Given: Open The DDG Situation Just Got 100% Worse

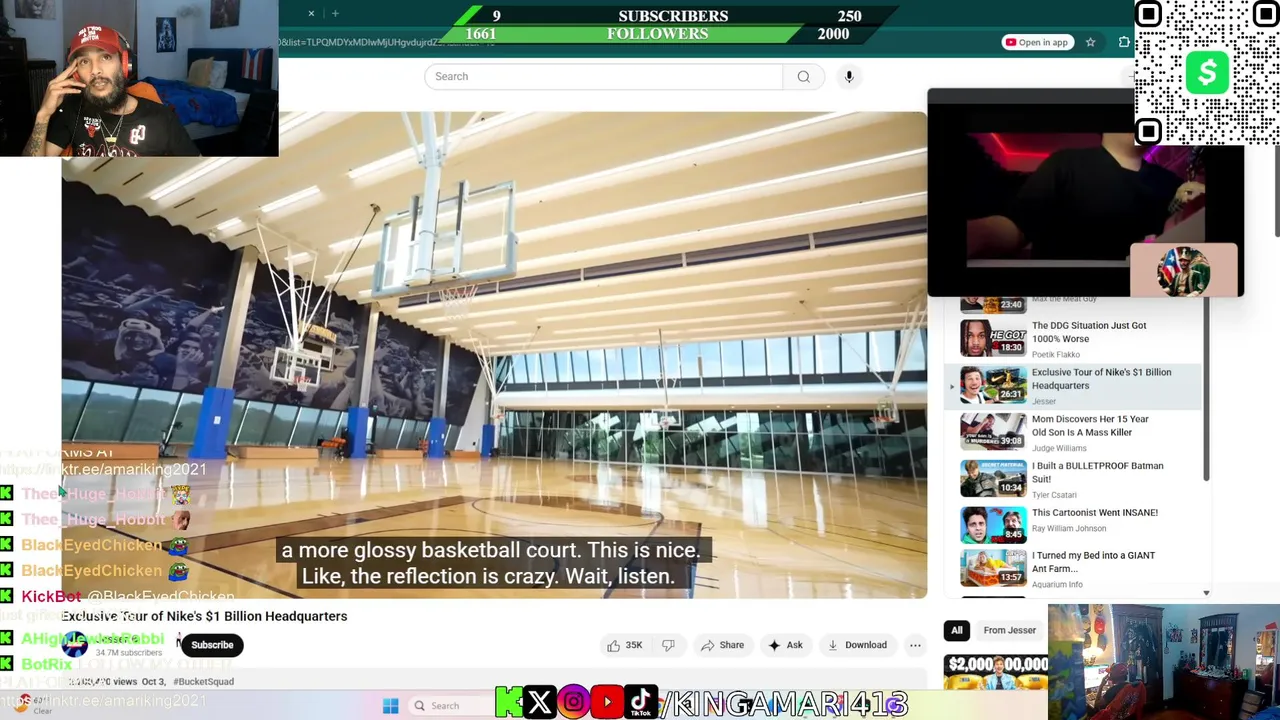Looking at the screenshot, I should point(1089,332).
